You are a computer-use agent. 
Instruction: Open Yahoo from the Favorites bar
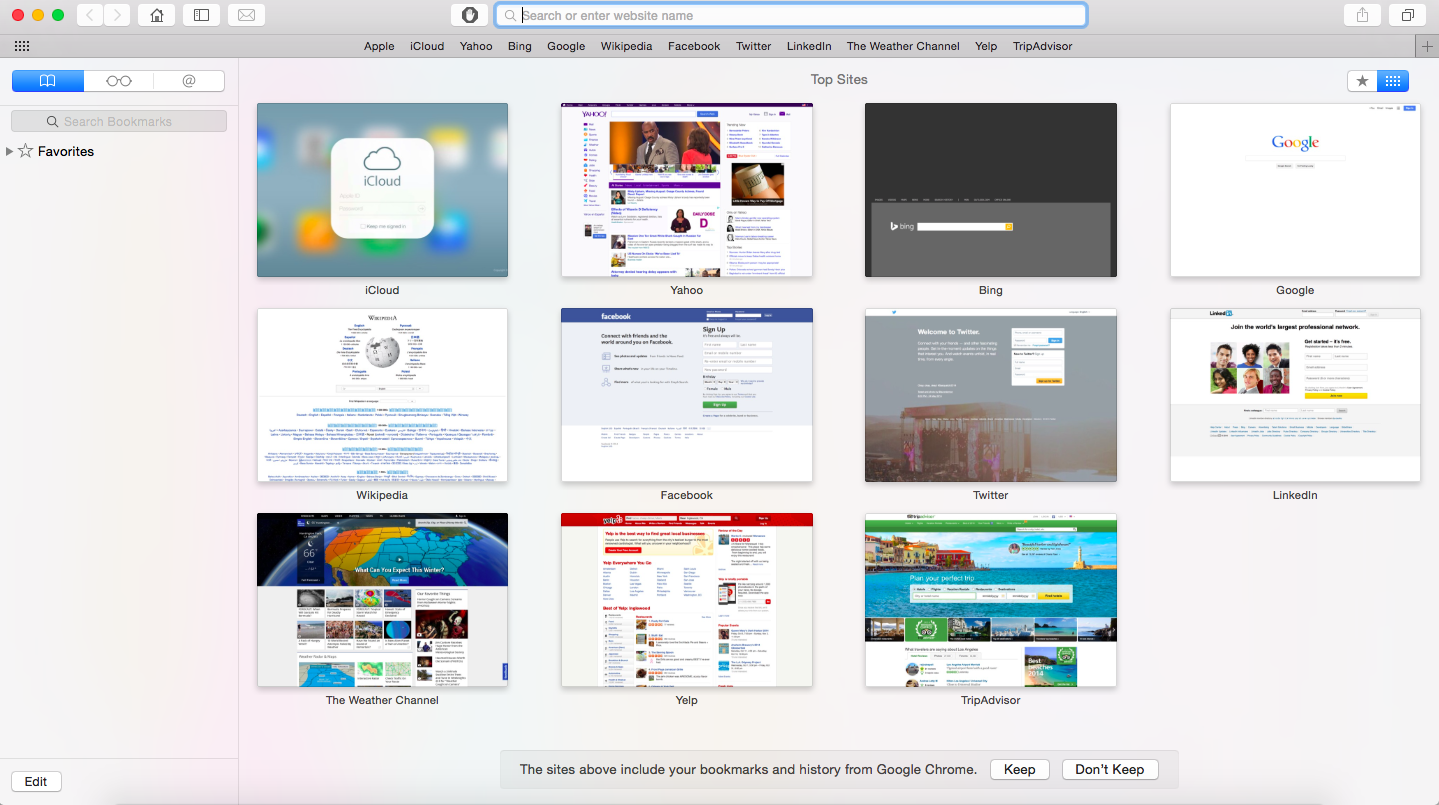(476, 46)
